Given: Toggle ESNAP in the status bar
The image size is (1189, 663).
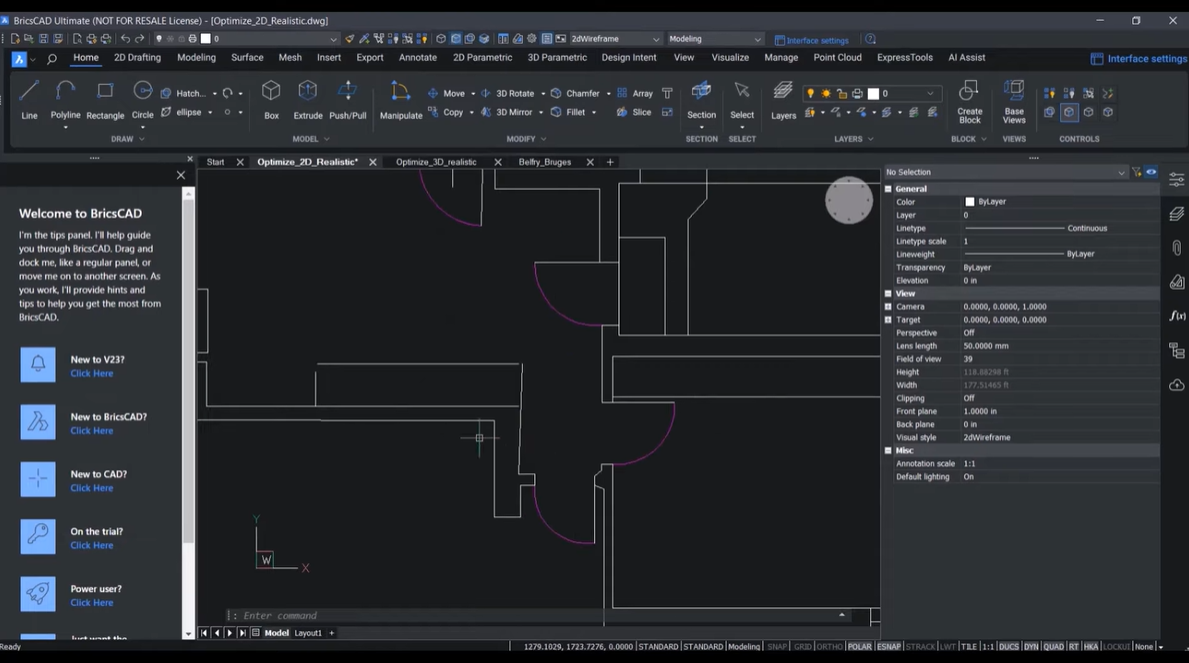Looking at the screenshot, I should click(x=888, y=647).
